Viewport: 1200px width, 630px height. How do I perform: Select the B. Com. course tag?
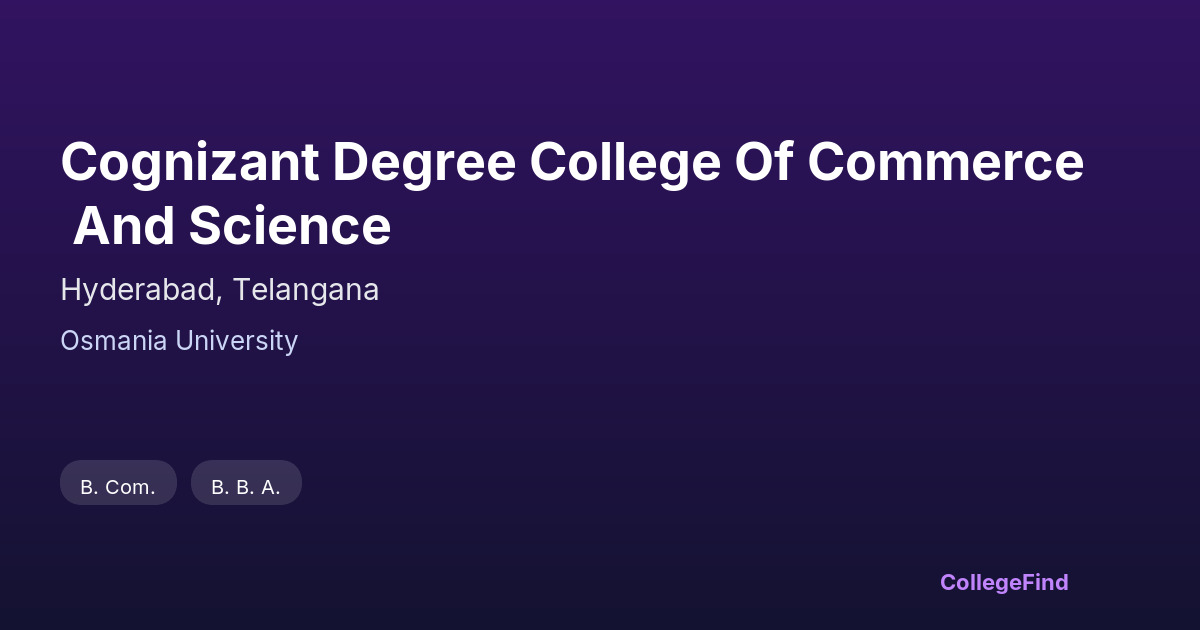point(118,487)
